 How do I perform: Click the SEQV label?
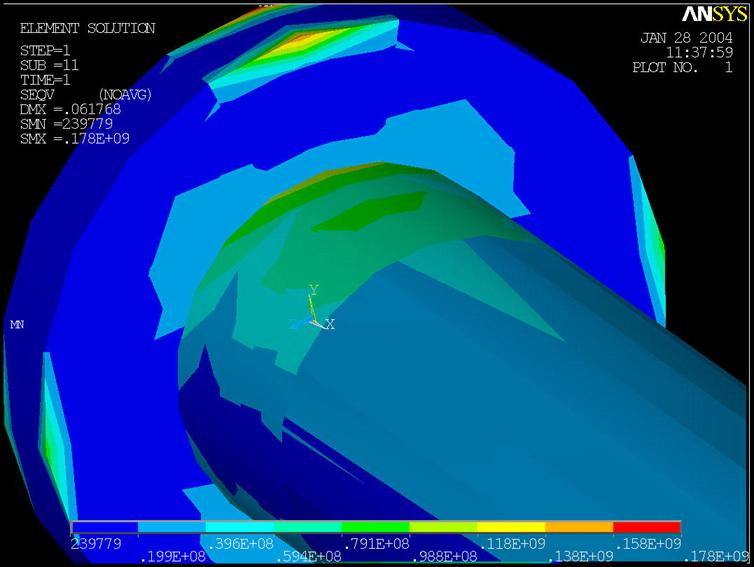tap(37, 95)
